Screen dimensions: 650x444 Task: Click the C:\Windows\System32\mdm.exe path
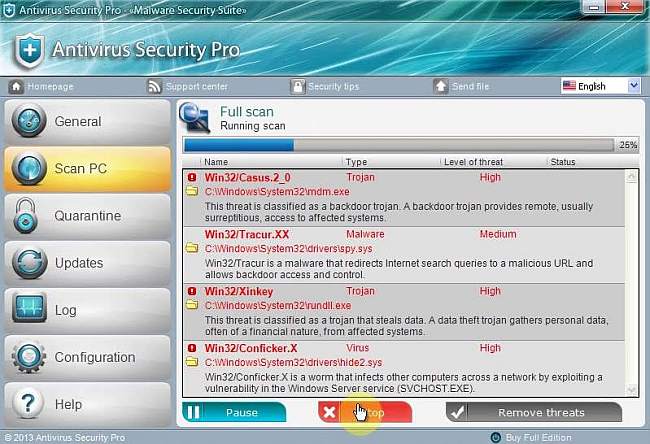tap(277, 192)
